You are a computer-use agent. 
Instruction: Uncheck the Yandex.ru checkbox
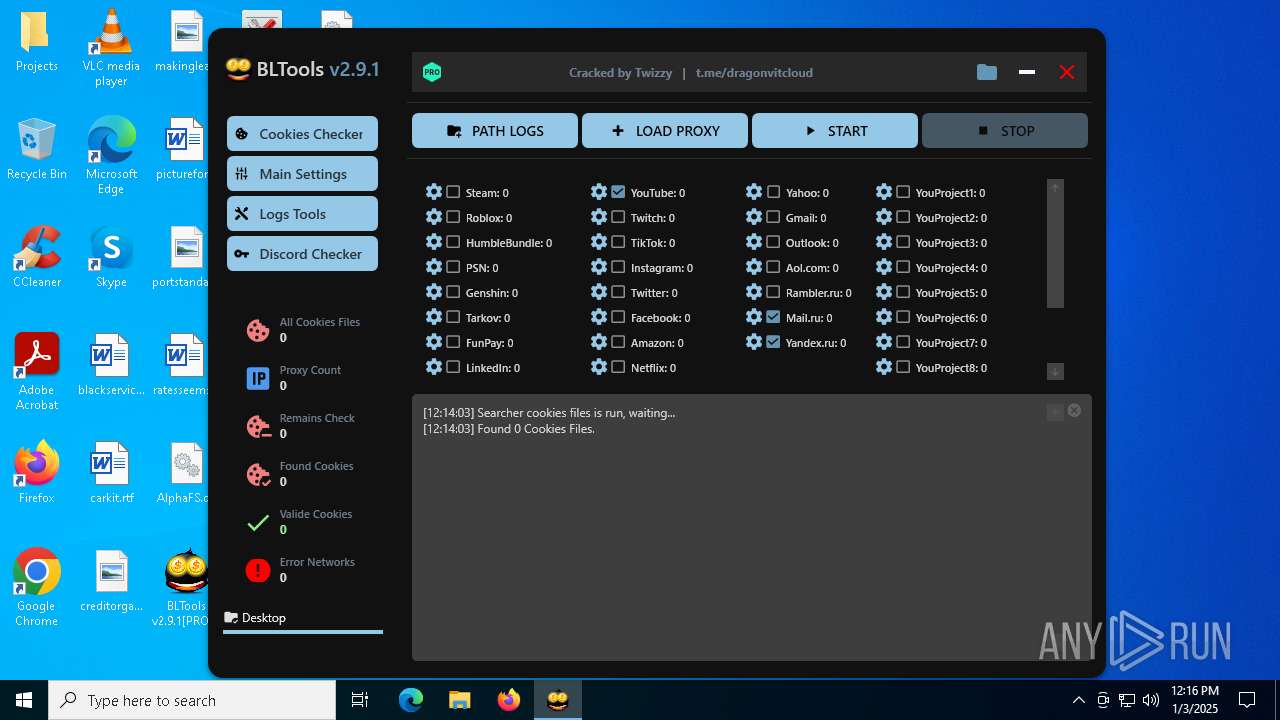click(773, 342)
